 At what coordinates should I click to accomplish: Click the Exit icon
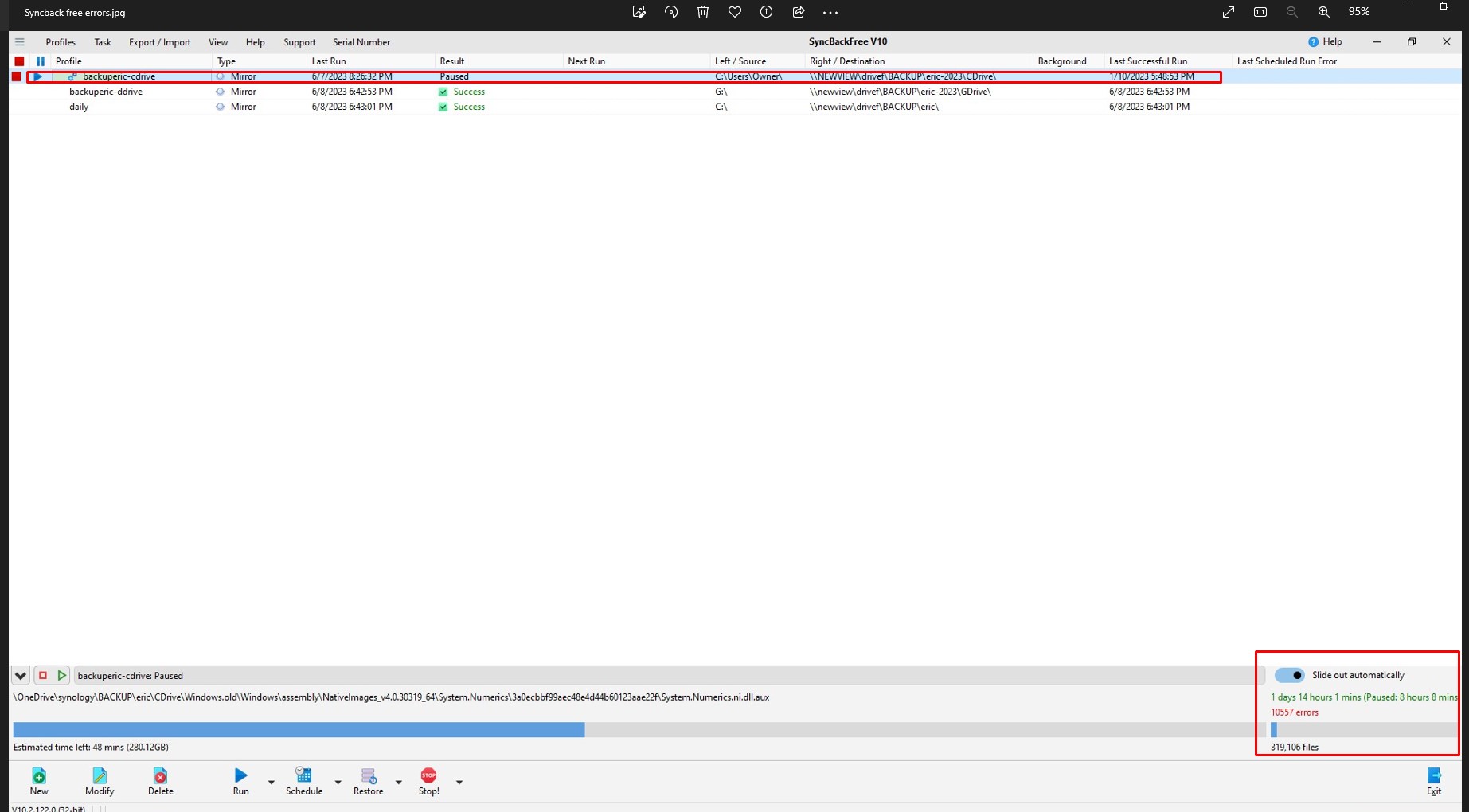pos(1434,775)
